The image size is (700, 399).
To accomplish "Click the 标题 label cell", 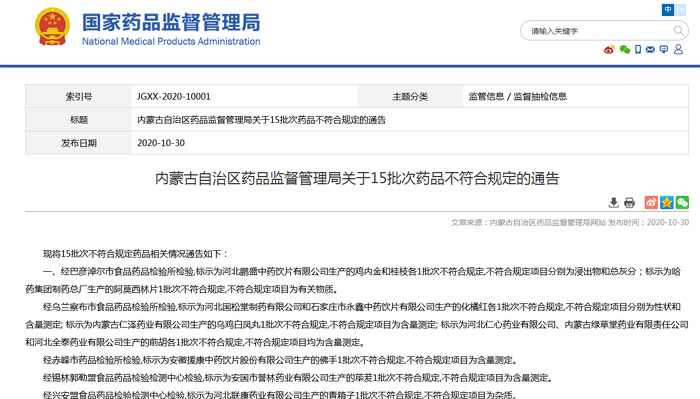I will [x=79, y=120].
